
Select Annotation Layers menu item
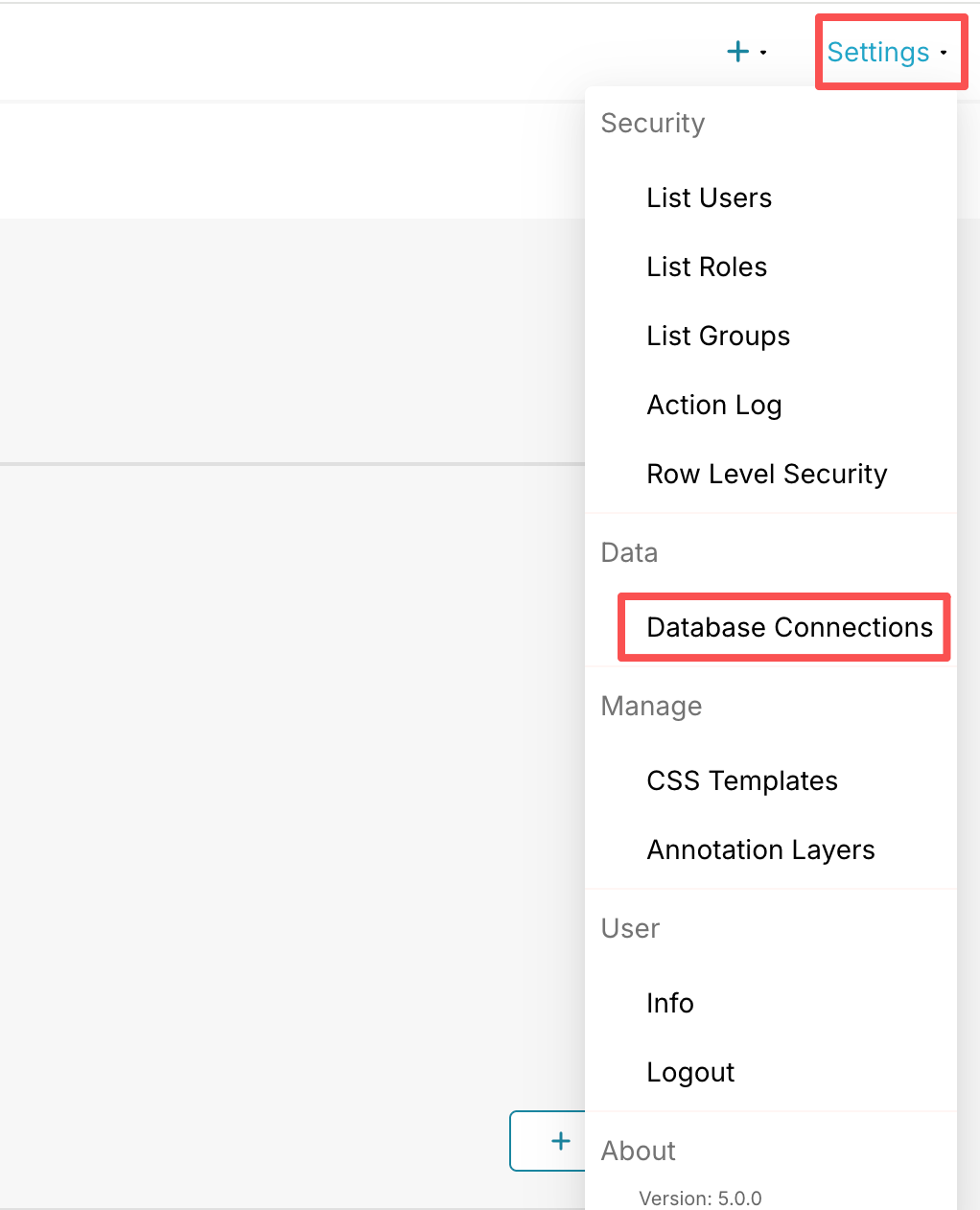pyautogui.click(x=760, y=849)
